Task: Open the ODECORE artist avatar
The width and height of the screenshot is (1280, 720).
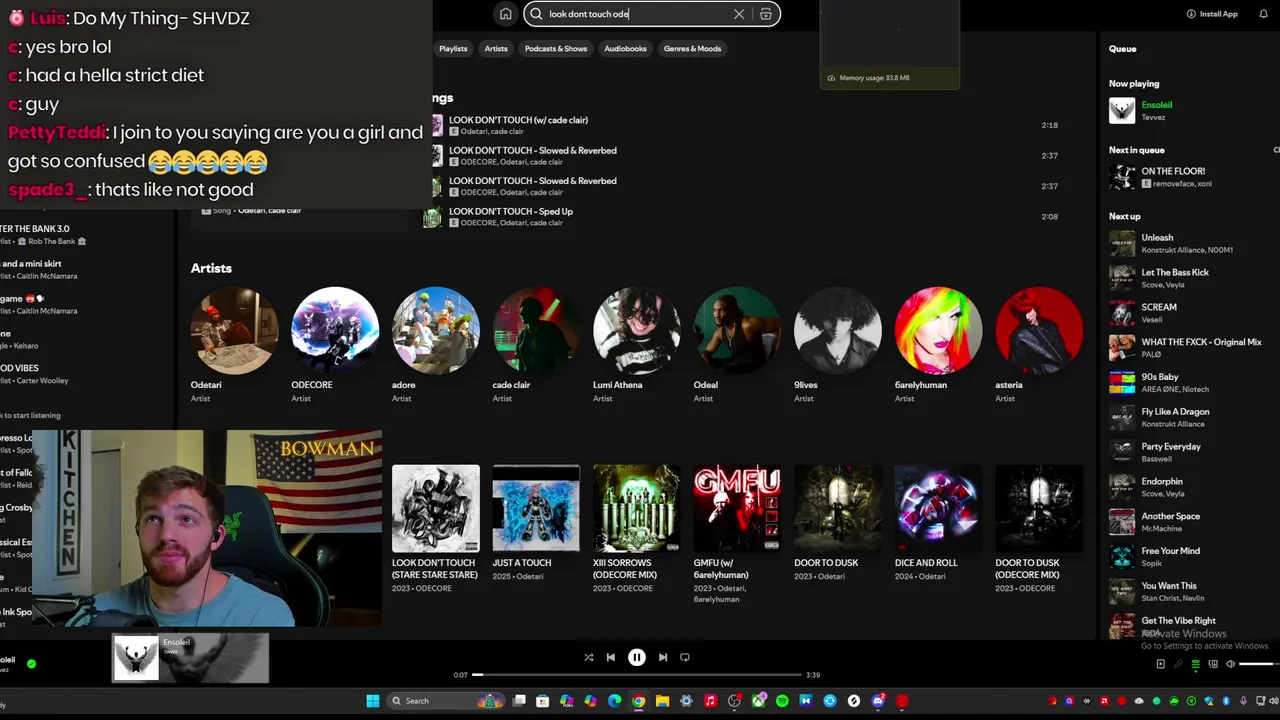Action: (x=335, y=331)
